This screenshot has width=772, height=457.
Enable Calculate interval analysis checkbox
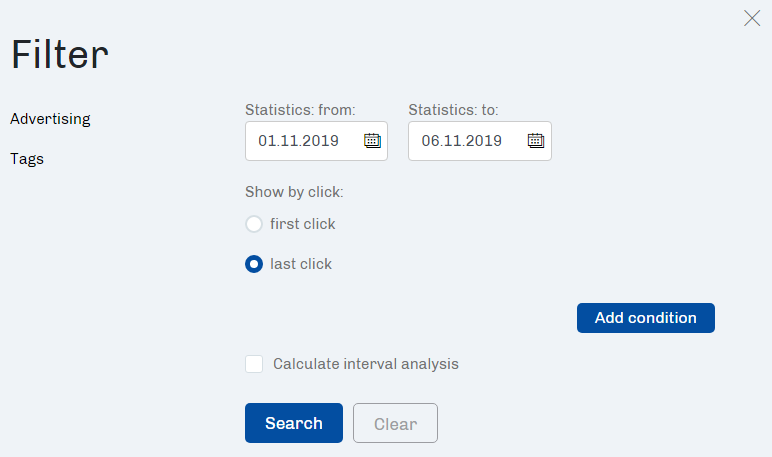(x=254, y=364)
